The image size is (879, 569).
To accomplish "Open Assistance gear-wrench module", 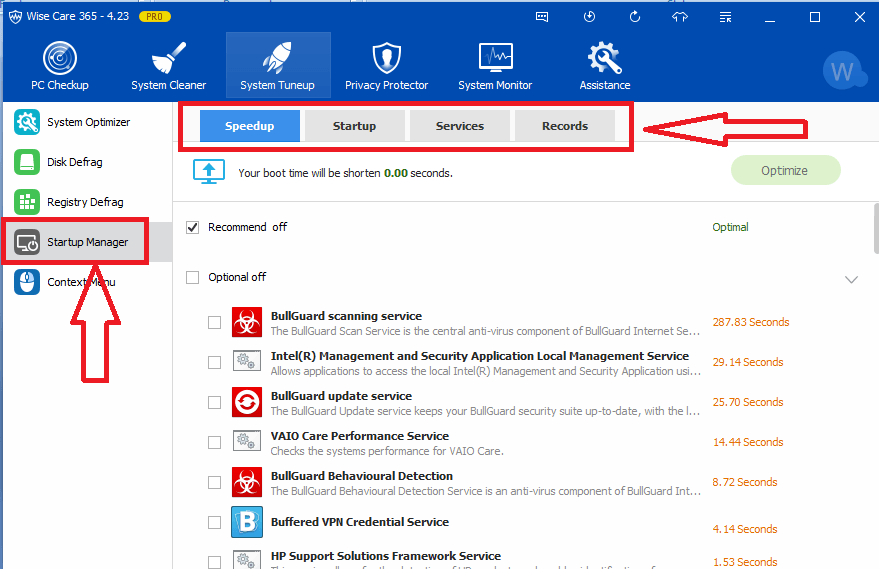I will click(x=604, y=66).
